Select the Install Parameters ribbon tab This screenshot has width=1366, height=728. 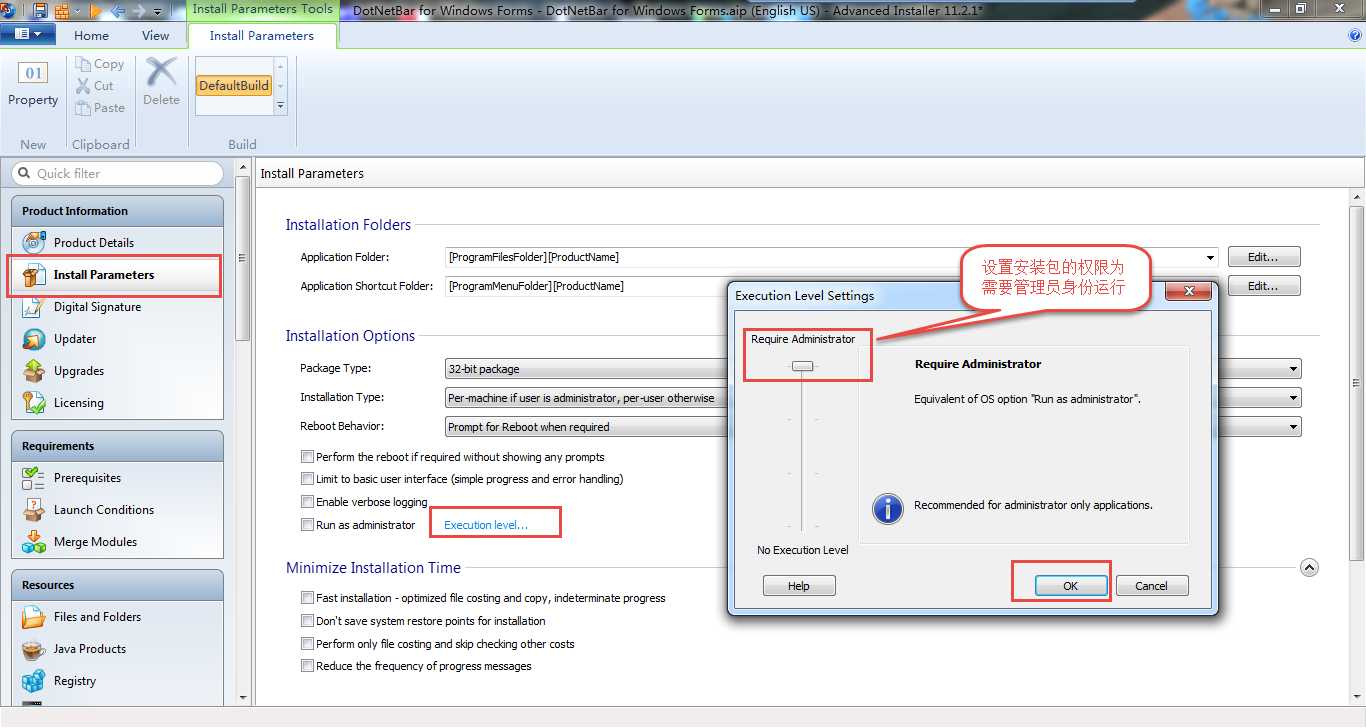click(x=262, y=35)
